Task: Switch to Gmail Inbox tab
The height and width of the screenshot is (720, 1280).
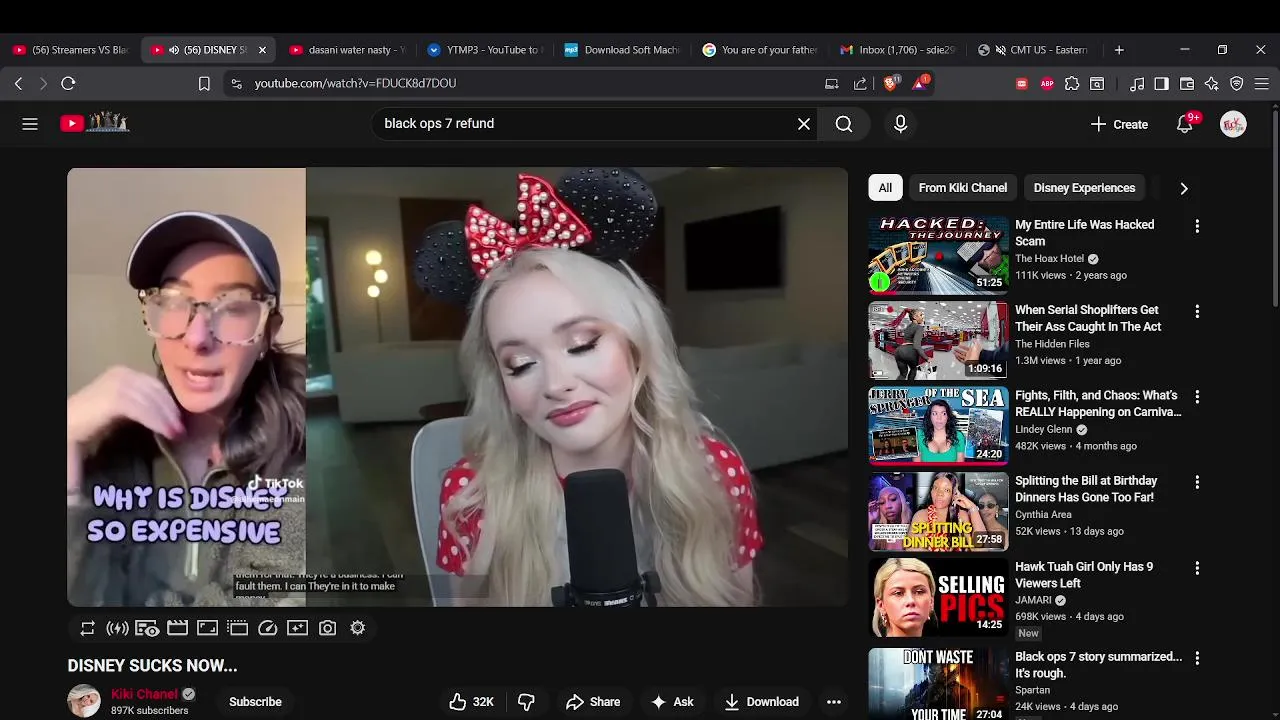Action: [x=899, y=50]
